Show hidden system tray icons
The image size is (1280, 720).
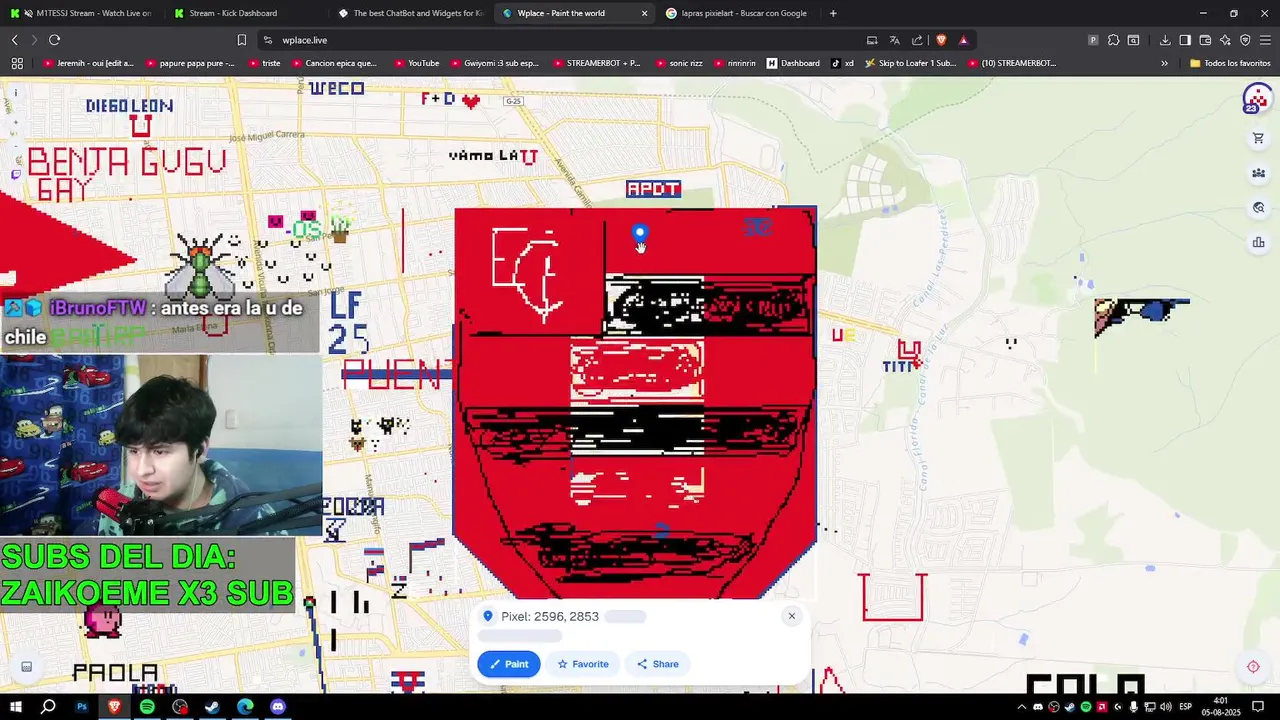click(1021, 707)
